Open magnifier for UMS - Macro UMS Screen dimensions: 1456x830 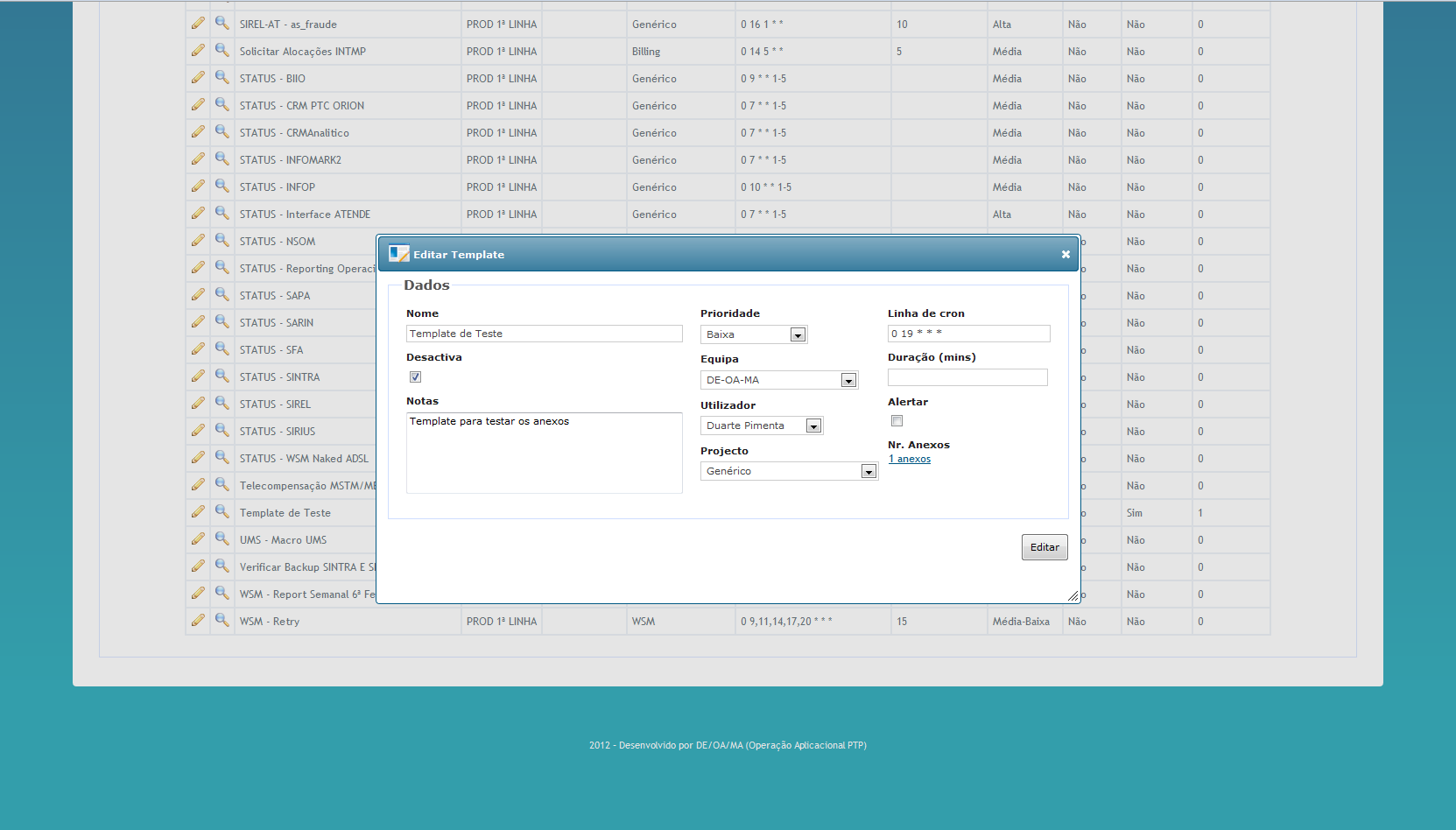pyautogui.click(x=222, y=539)
